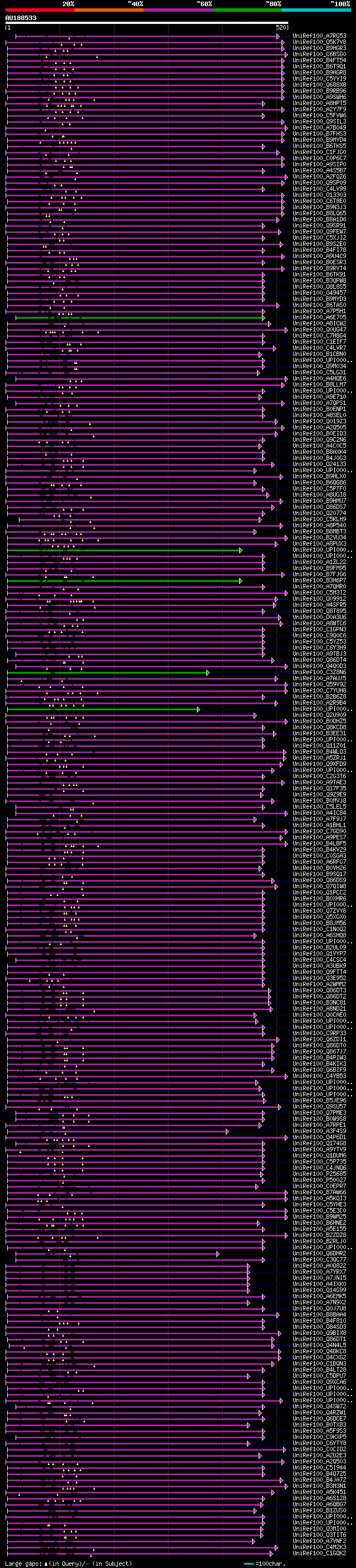Viewport: 356px width, 1568px height.
Task: Select label UniRef100_C1BQN3
Action: [x=319, y=1363]
